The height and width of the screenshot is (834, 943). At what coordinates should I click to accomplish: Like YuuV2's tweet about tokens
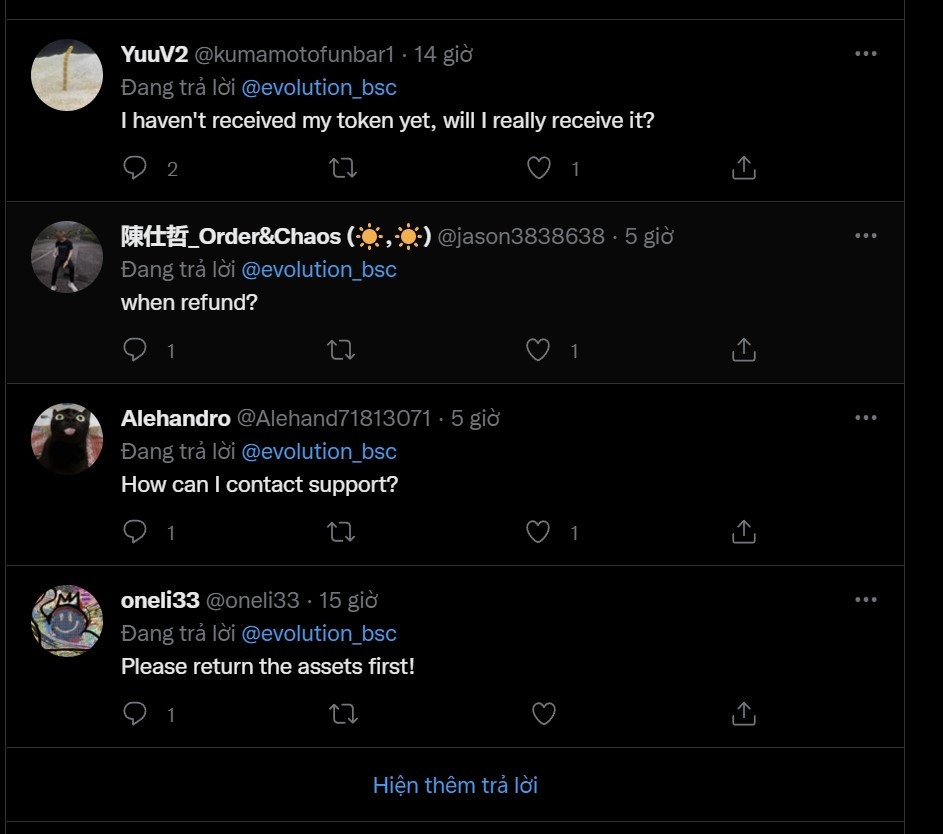point(539,168)
